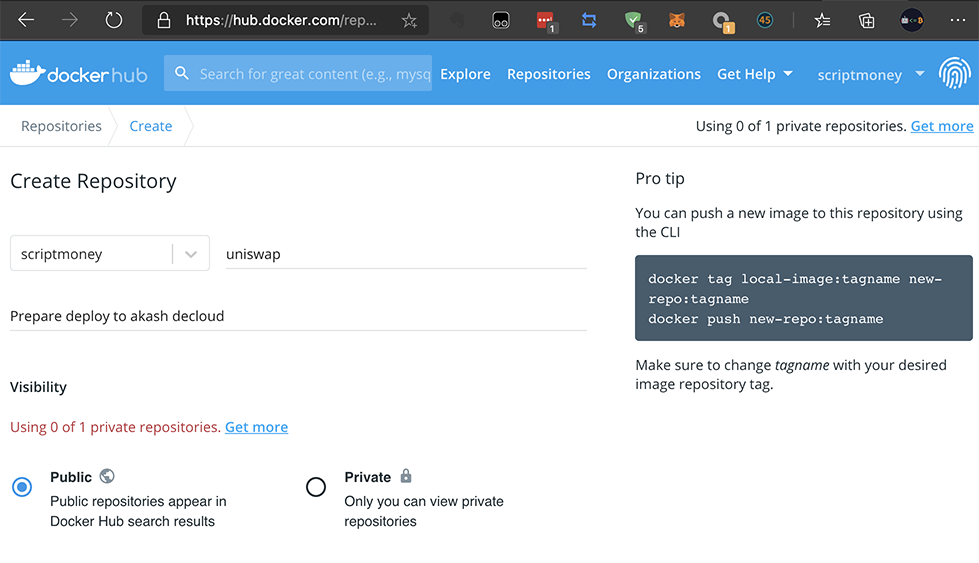Click the blue sync arrows extension icon

click(x=589, y=21)
